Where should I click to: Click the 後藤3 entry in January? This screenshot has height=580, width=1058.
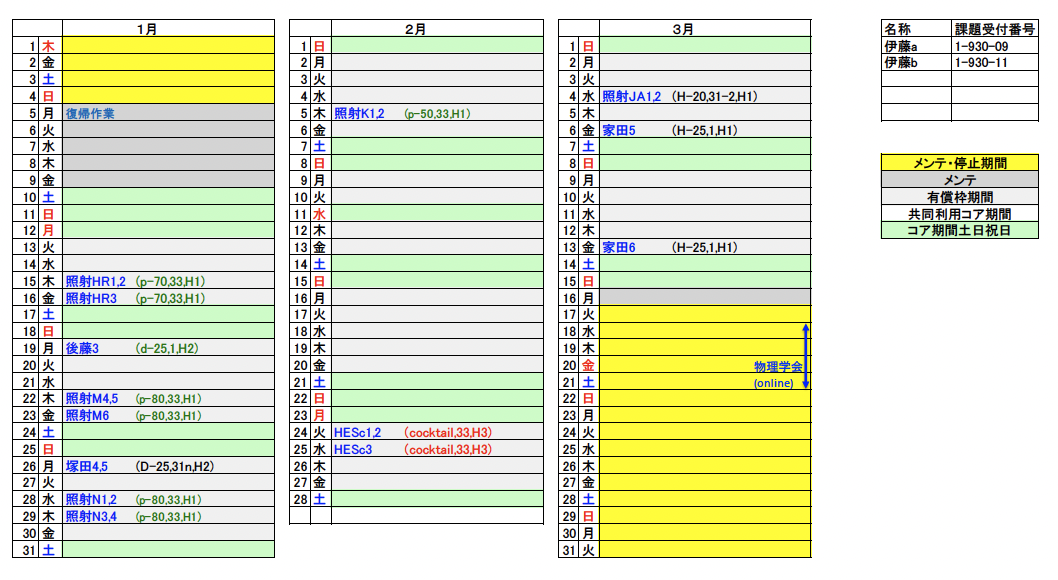tap(82, 348)
